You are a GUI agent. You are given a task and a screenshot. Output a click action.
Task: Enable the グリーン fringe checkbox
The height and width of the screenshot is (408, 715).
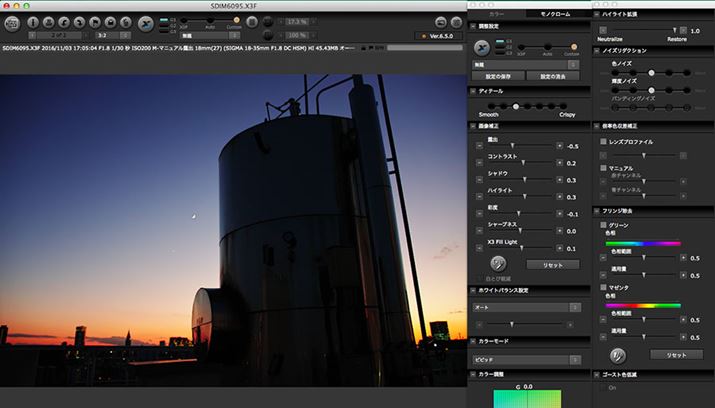(x=603, y=225)
